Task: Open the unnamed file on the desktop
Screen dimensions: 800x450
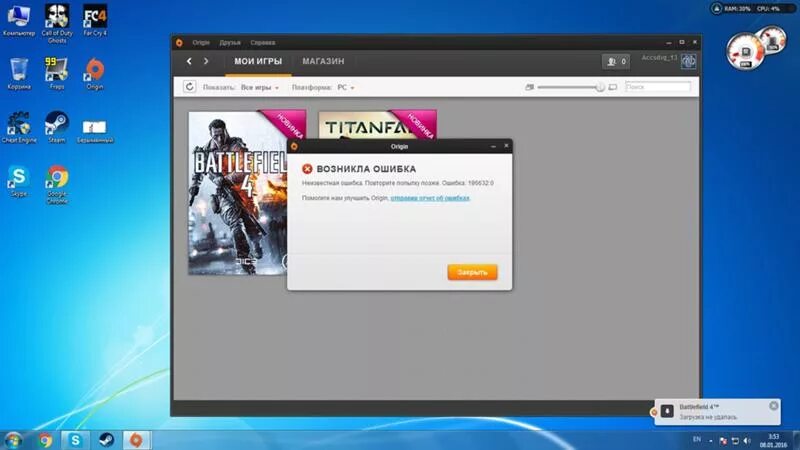Action: [x=95, y=130]
